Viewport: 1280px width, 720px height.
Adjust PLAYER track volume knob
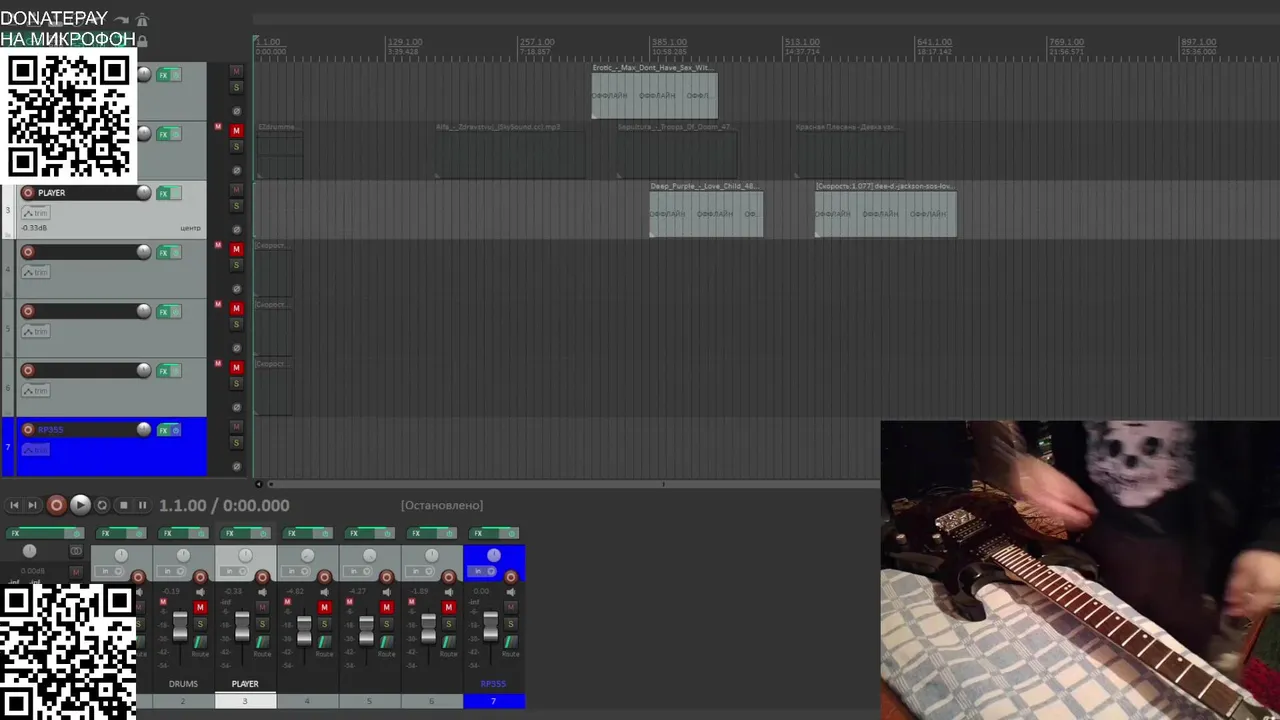[x=144, y=193]
